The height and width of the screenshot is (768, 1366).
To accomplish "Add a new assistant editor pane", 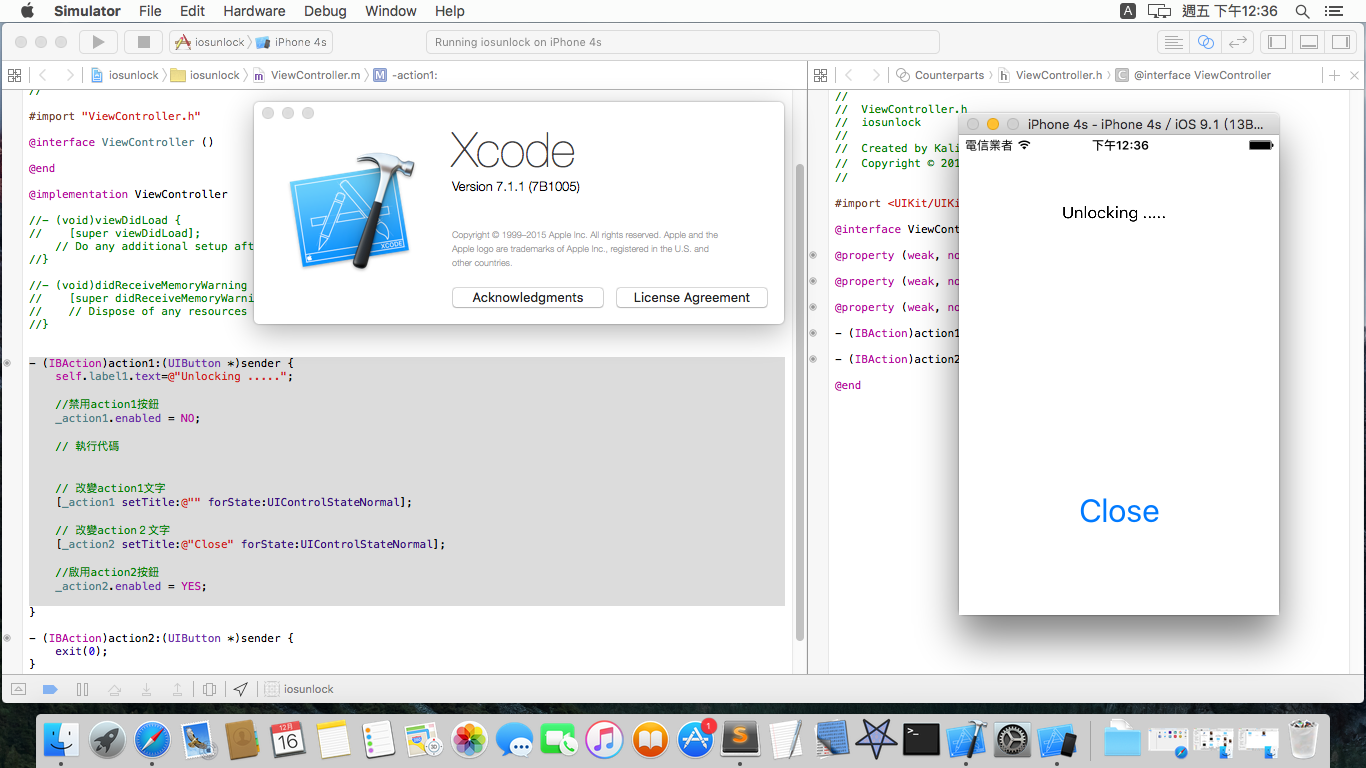I will (1334, 75).
